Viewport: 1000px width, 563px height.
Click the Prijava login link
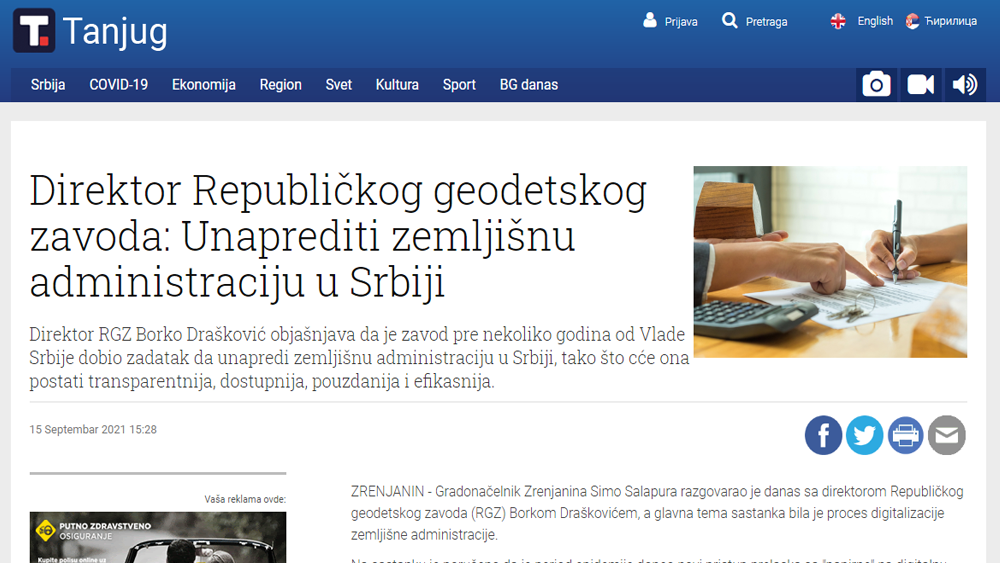tap(681, 22)
